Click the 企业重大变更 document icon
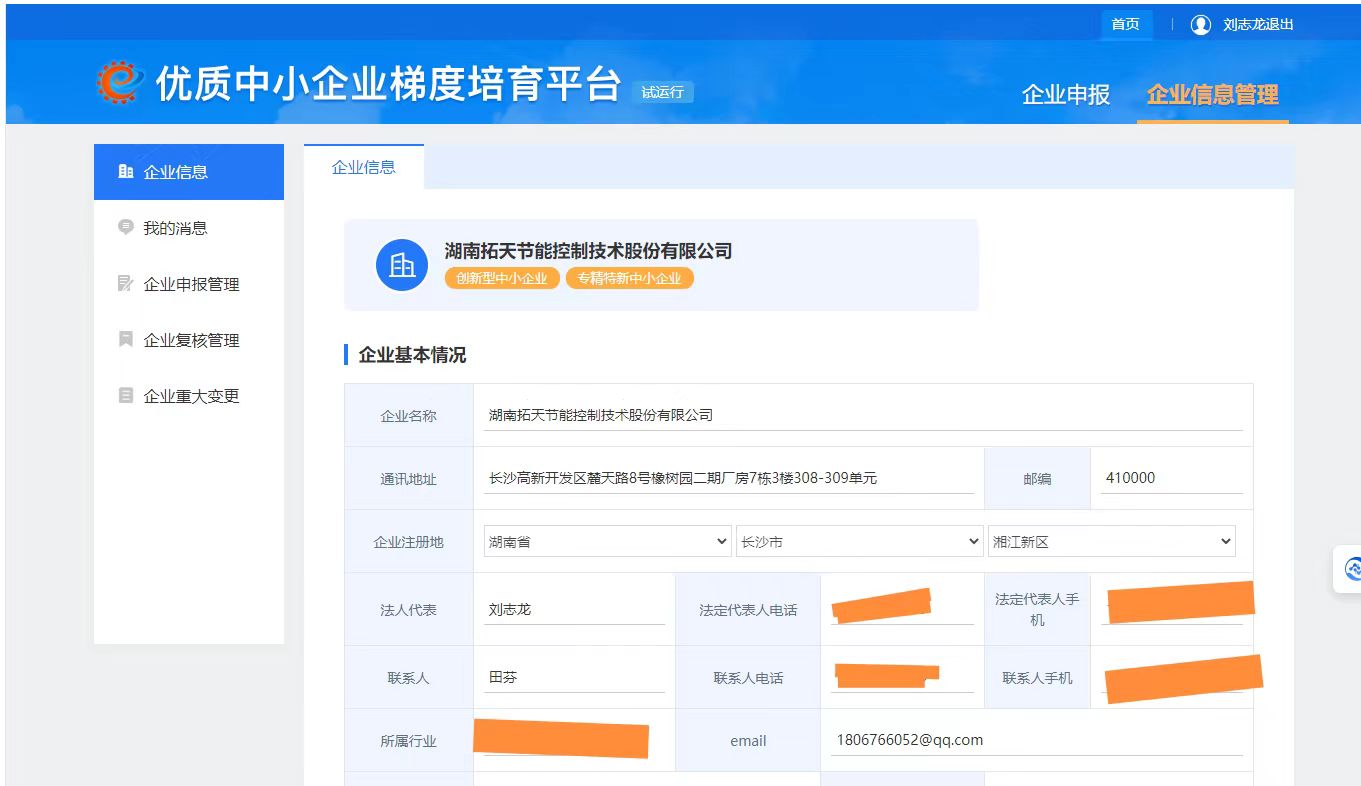This screenshot has height=786, width=1361. [125, 395]
